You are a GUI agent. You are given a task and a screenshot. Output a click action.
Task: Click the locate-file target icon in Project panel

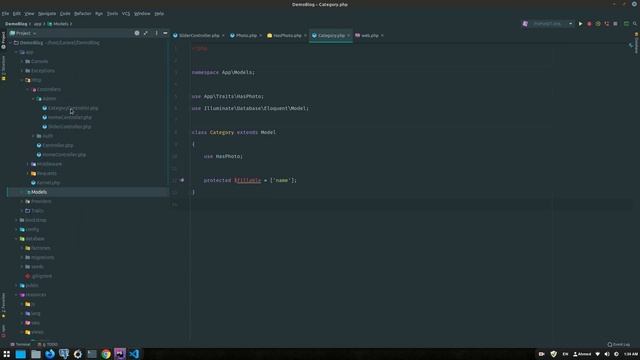[x=137, y=33]
